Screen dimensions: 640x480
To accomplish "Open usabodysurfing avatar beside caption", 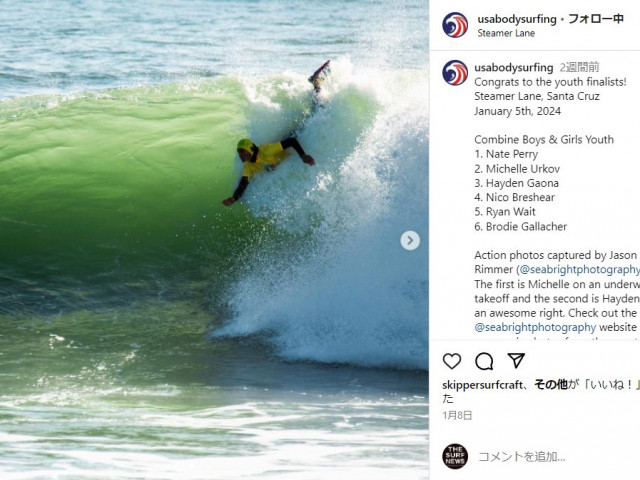I will [455, 73].
